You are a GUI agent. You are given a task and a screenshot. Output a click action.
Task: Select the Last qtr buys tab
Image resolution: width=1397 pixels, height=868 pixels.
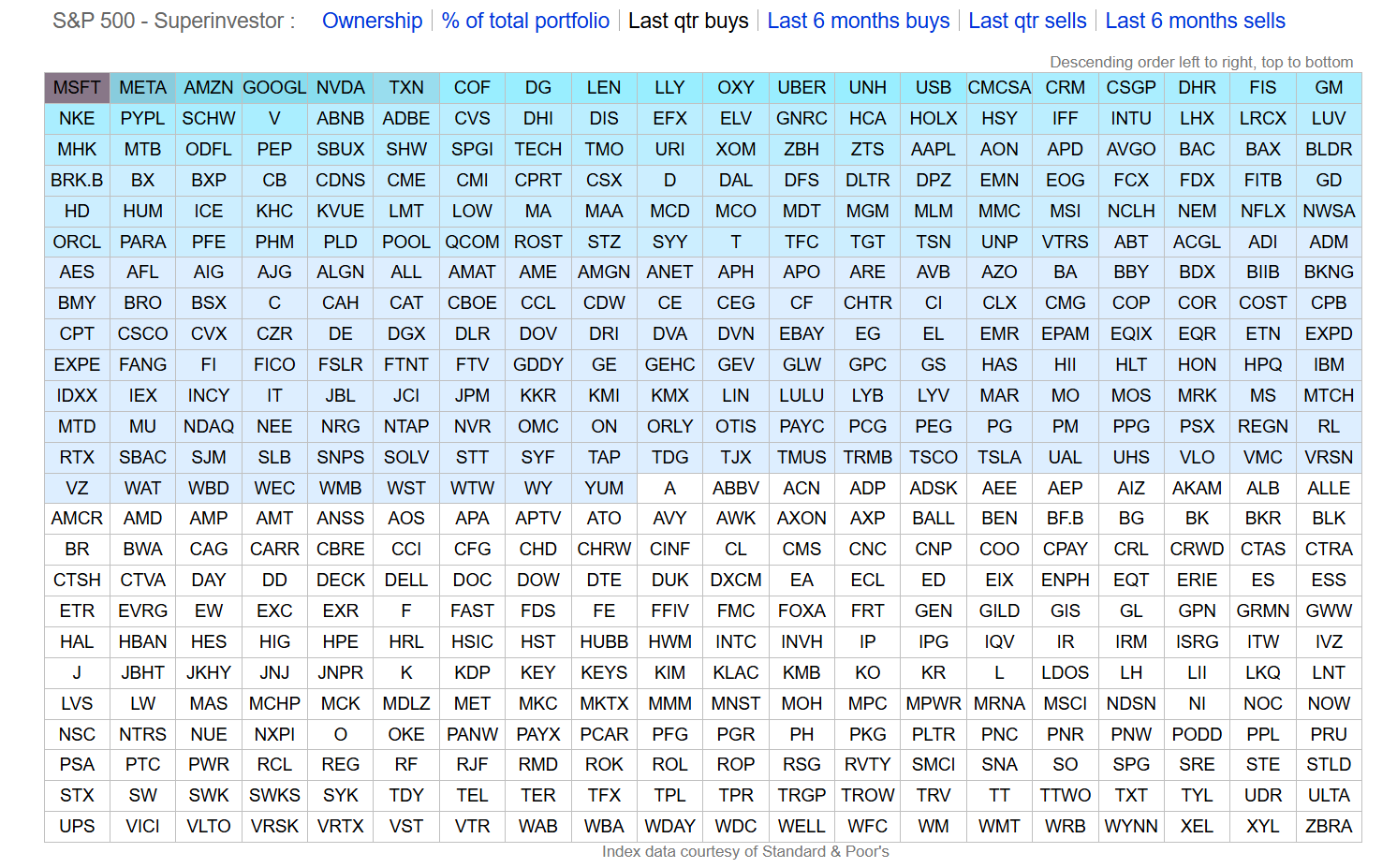(688, 21)
